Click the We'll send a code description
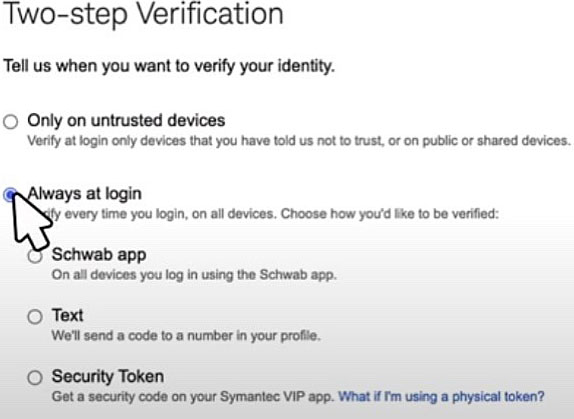The height and width of the screenshot is (419, 574). (x=186, y=336)
